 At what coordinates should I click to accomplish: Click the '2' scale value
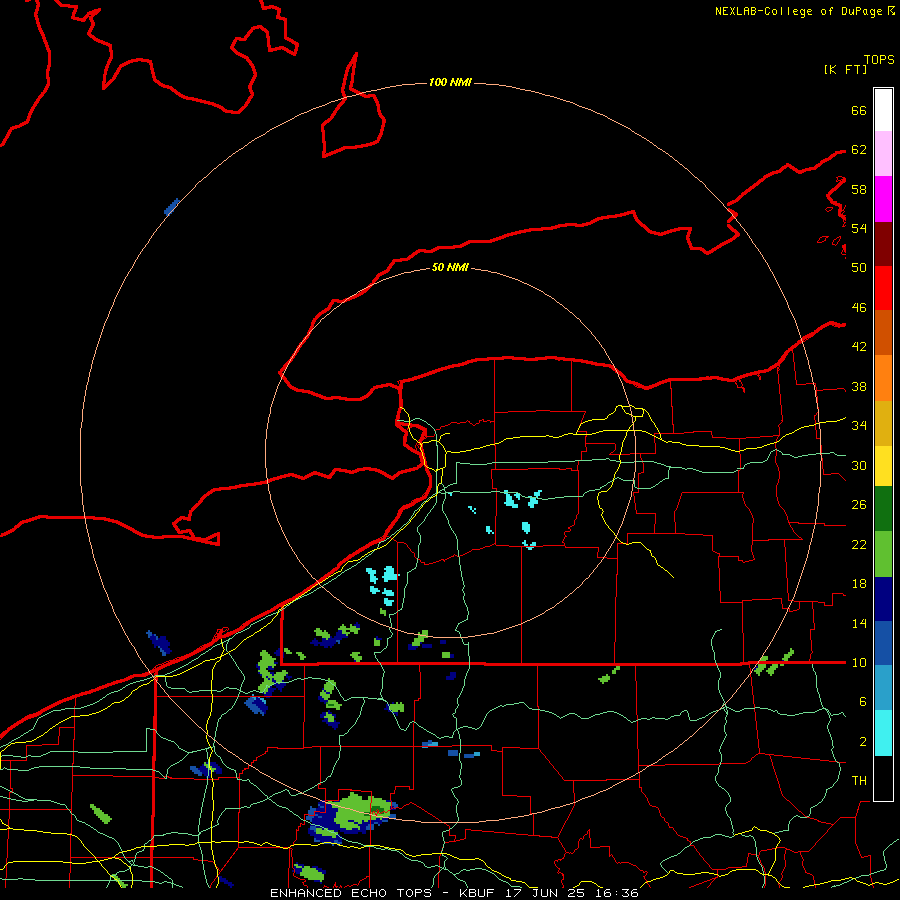pos(862,741)
